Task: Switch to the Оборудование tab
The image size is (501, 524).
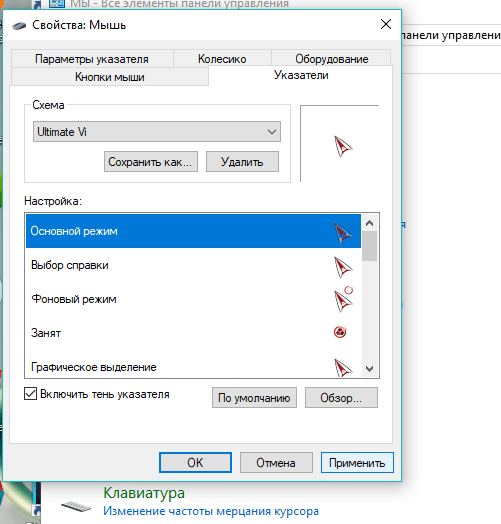Action: pos(332,58)
